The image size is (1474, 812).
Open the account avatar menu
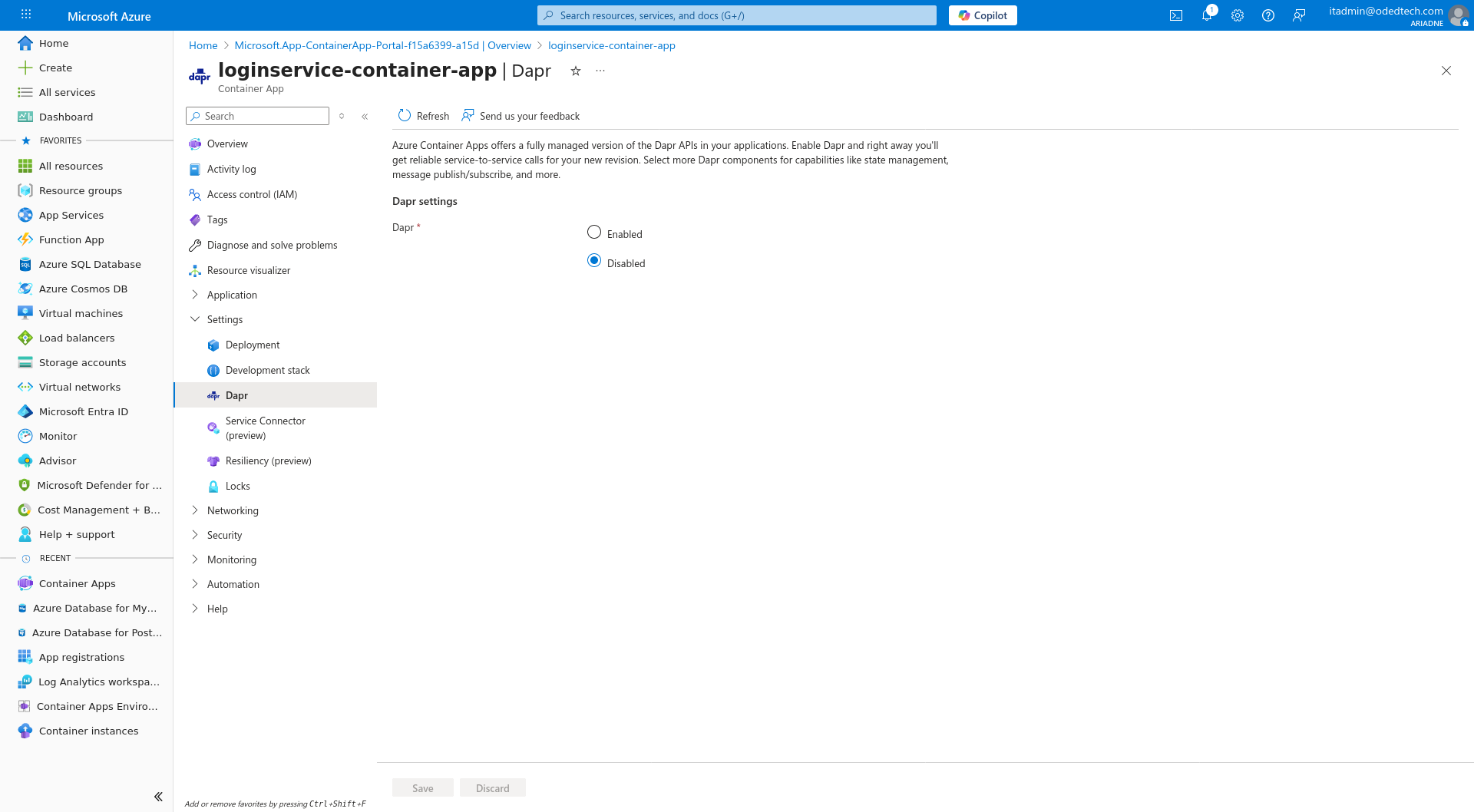point(1458,15)
